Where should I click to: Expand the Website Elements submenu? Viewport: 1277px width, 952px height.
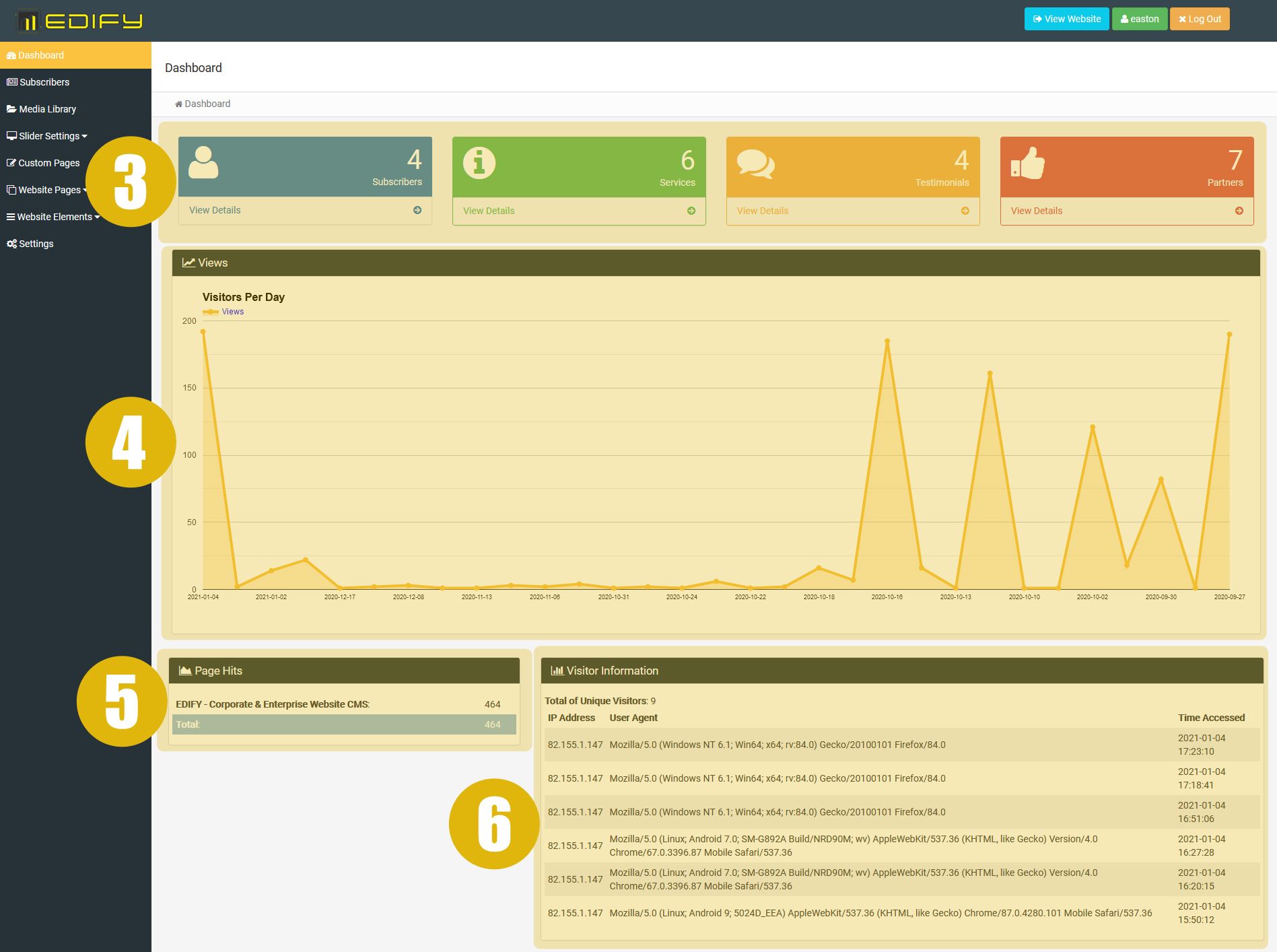(x=53, y=217)
